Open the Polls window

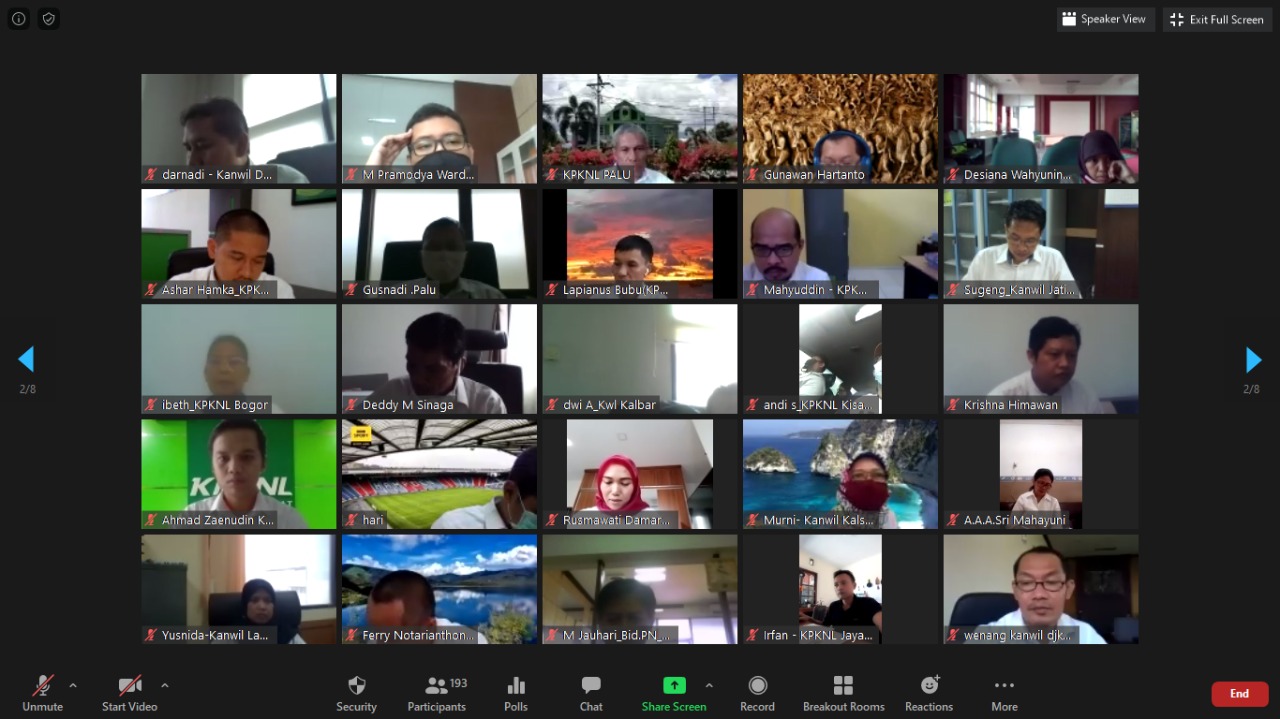(516, 693)
